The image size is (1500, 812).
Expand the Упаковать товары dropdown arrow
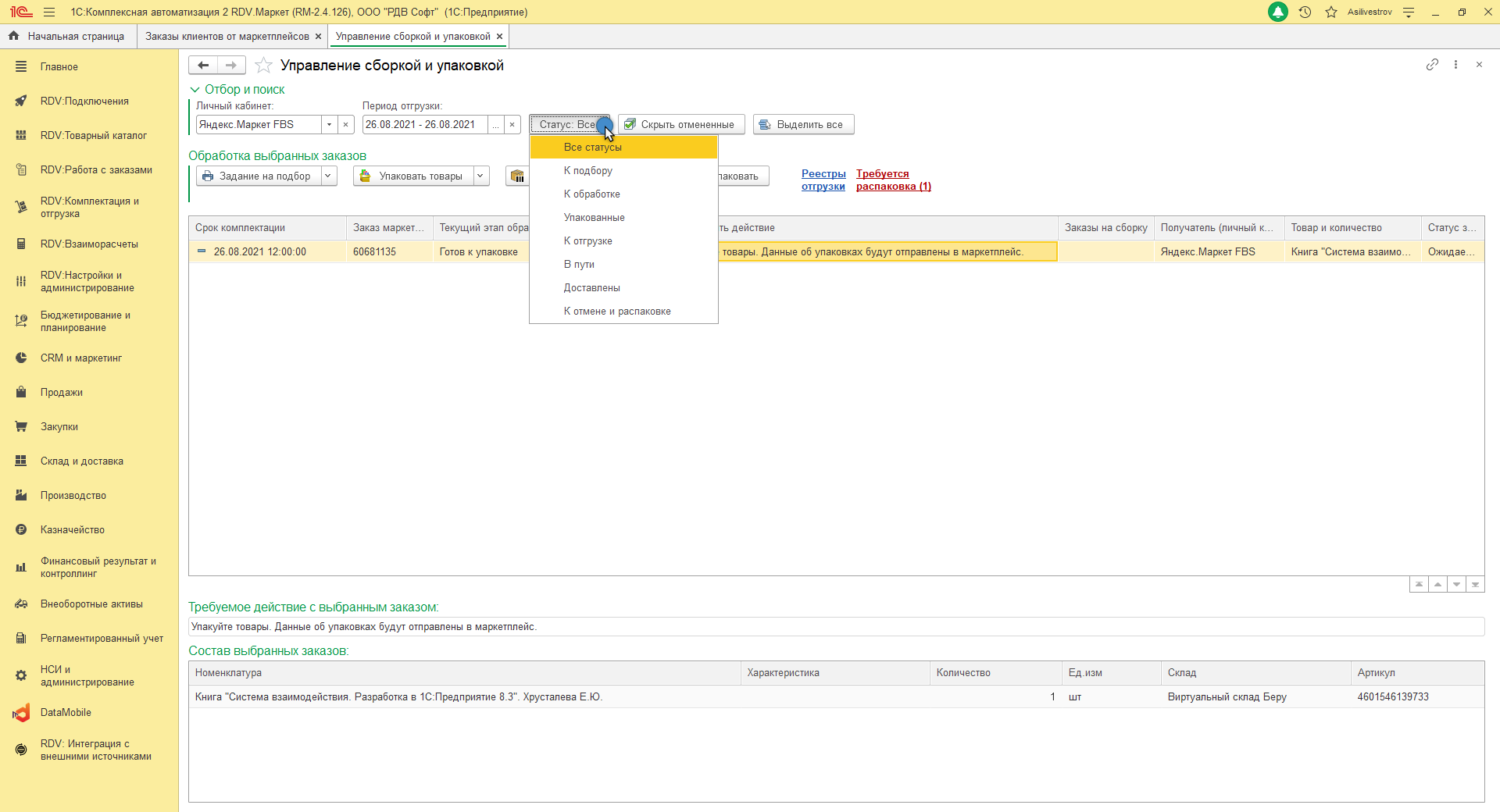[480, 176]
